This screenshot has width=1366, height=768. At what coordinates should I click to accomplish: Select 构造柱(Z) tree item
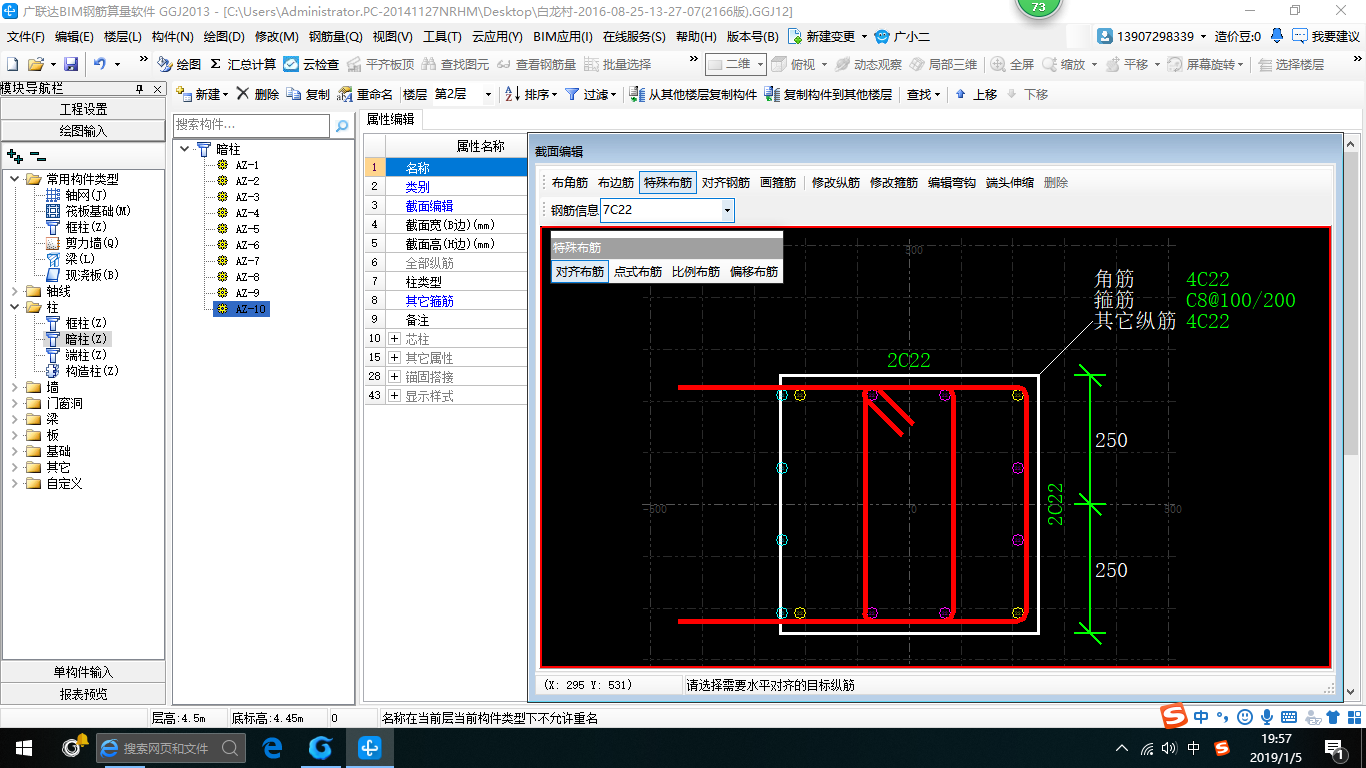[92, 371]
